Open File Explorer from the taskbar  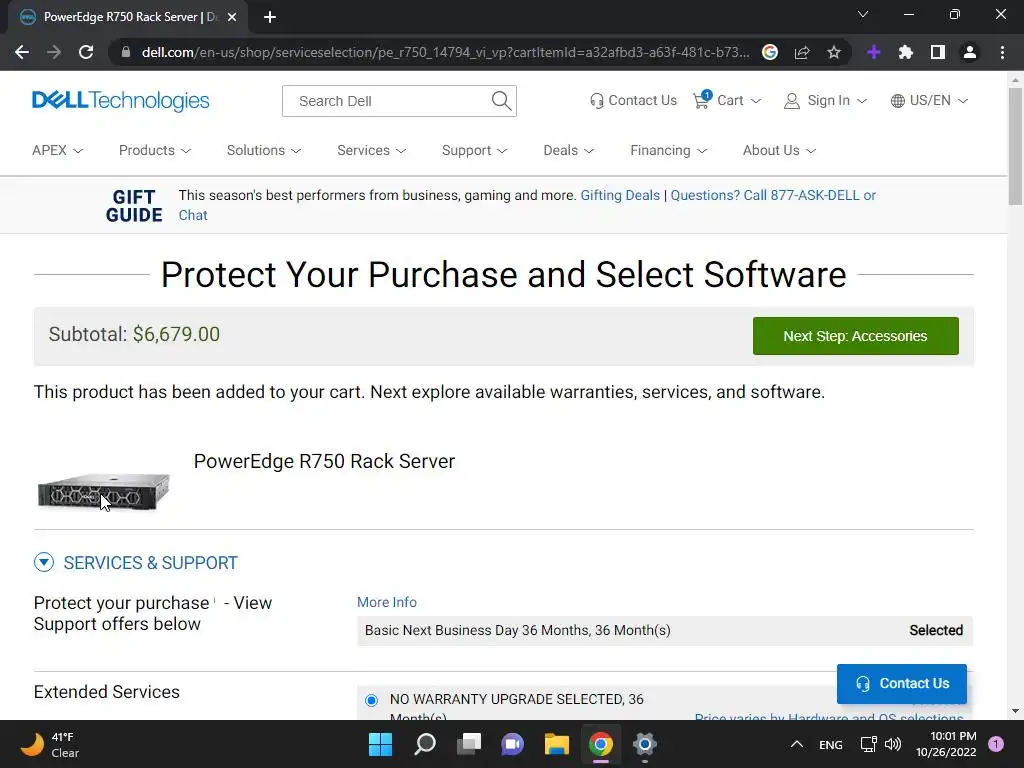557,744
